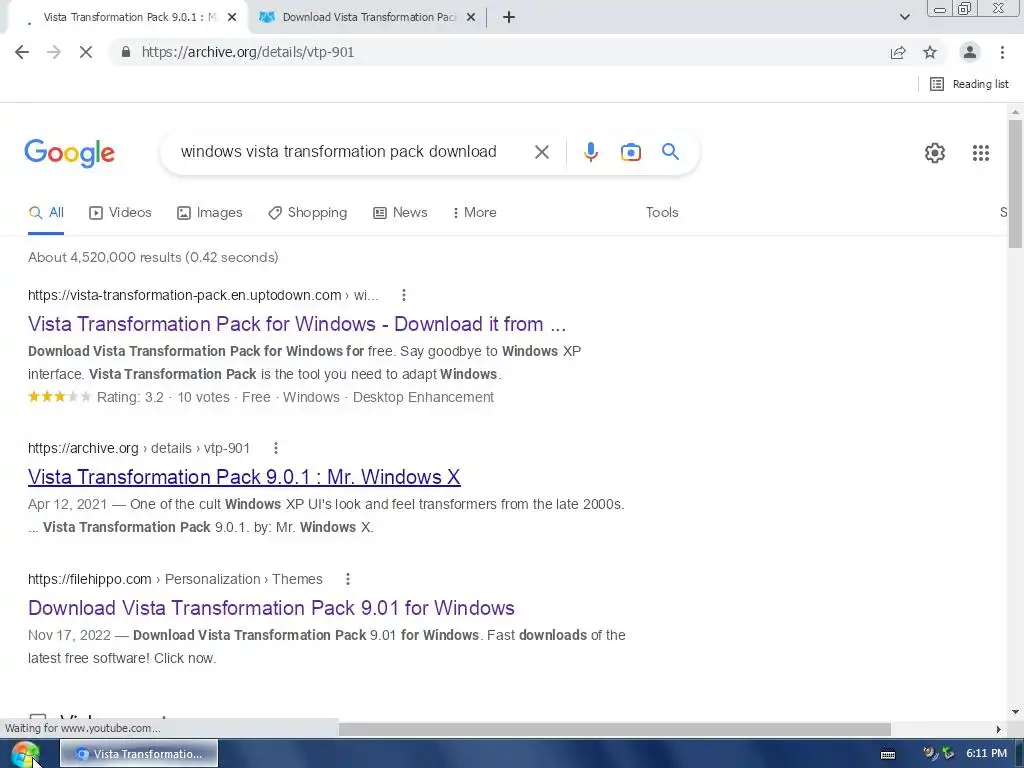The width and height of the screenshot is (1024, 768).
Task: Click the 6:11 PM taskbar clock
Action: [986, 754]
